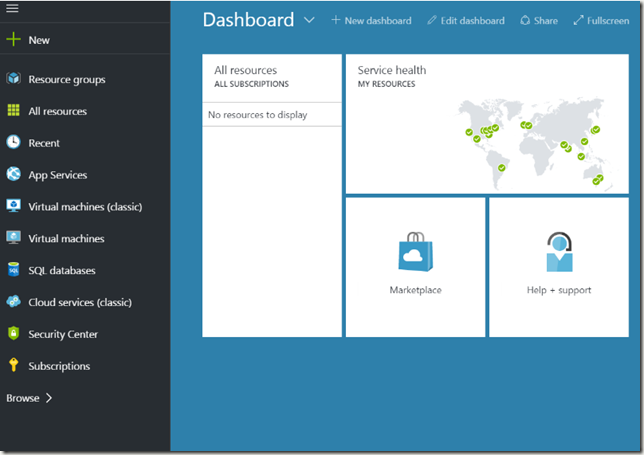644x455 pixels.
Task: Click "No resources to display" text
Action: [x=258, y=115]
